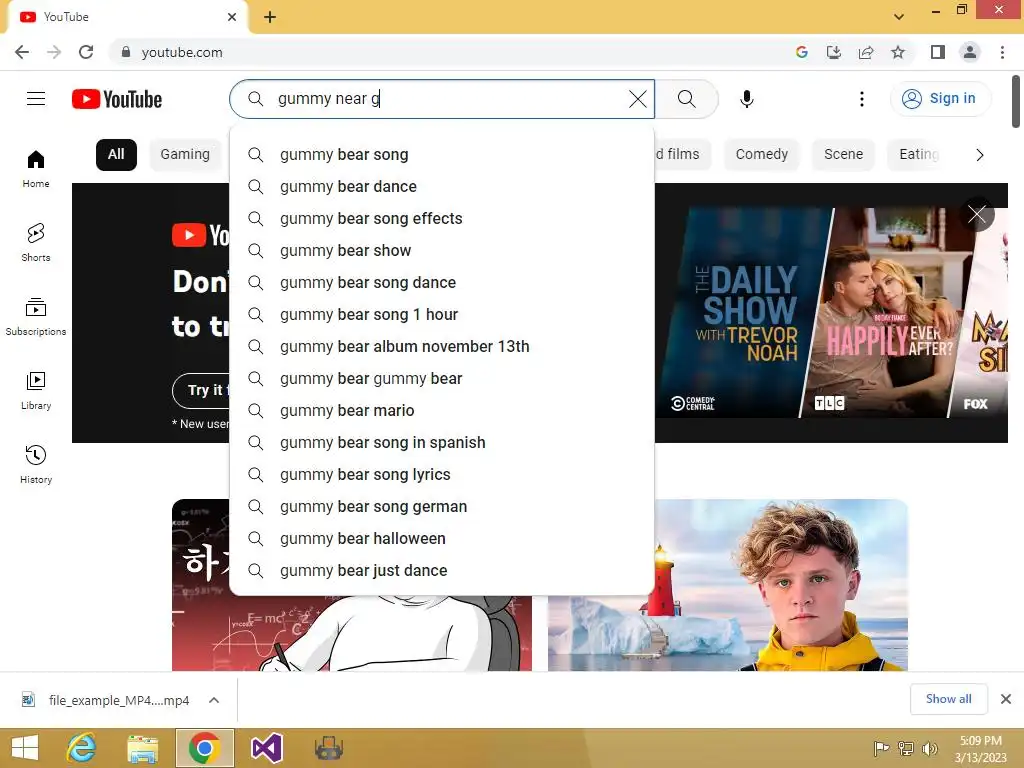Close the YouTube tab
This screenshot has height=768, width=1024.
pos(232,17)
